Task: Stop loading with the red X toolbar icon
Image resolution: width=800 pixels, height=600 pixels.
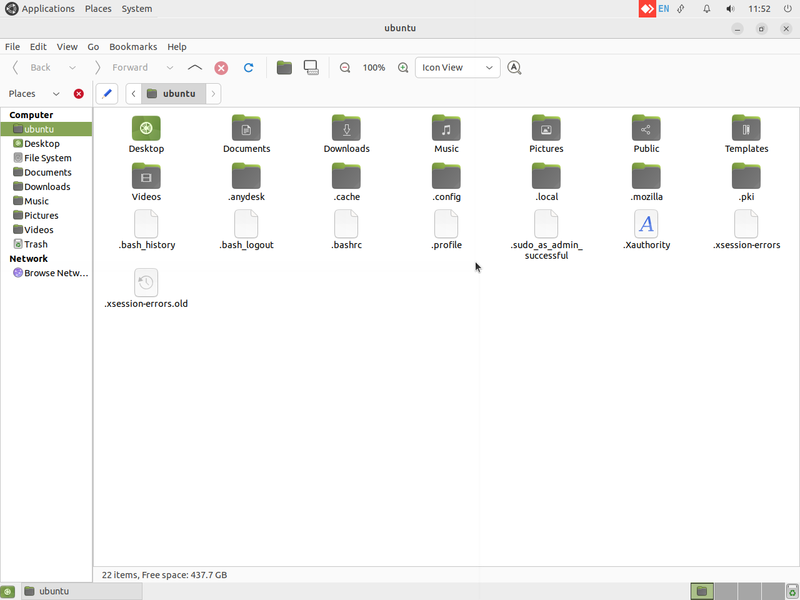Action: click(221, 68)
